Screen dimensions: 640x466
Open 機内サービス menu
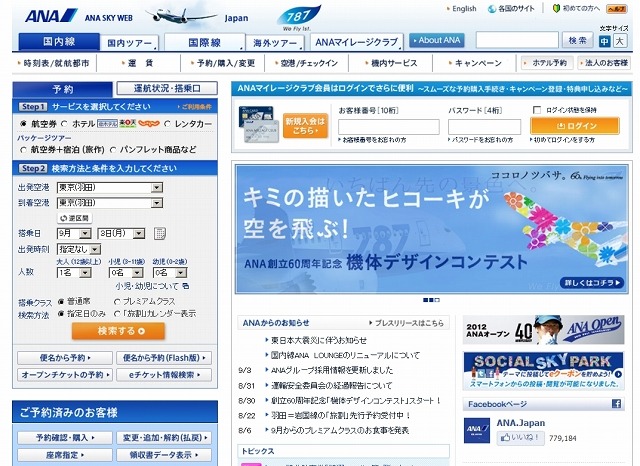pos(391,63)
